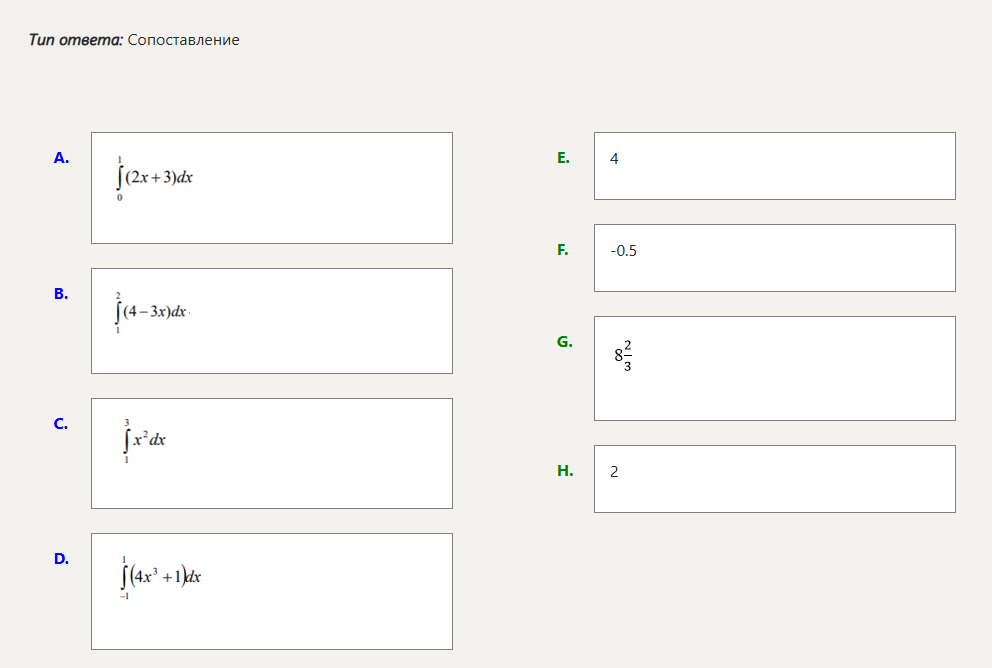Click the blue letter D label

[61, 558]
